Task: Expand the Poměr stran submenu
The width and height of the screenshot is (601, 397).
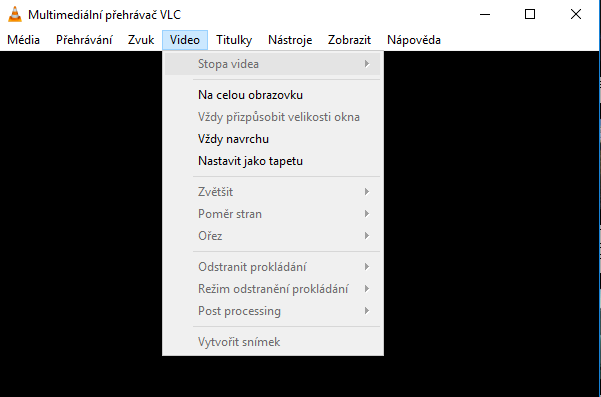Action: (273, 213)
